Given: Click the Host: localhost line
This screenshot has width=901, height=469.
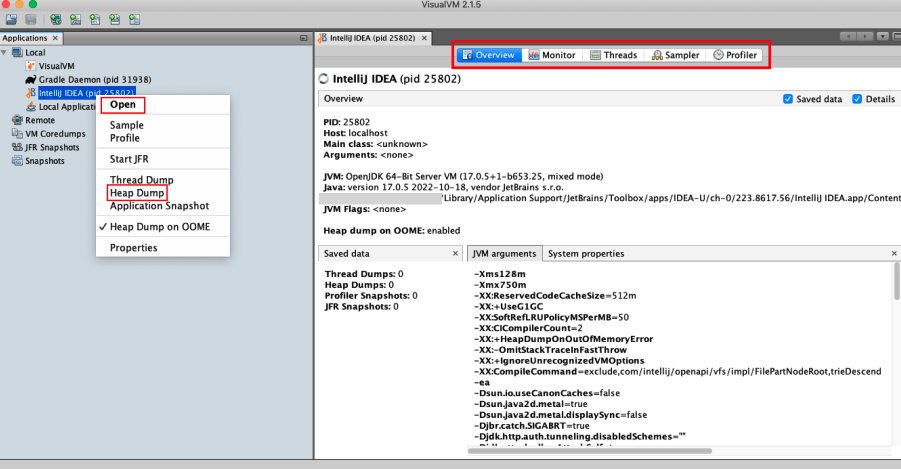Looking at the screenshot, I should 355,133.
